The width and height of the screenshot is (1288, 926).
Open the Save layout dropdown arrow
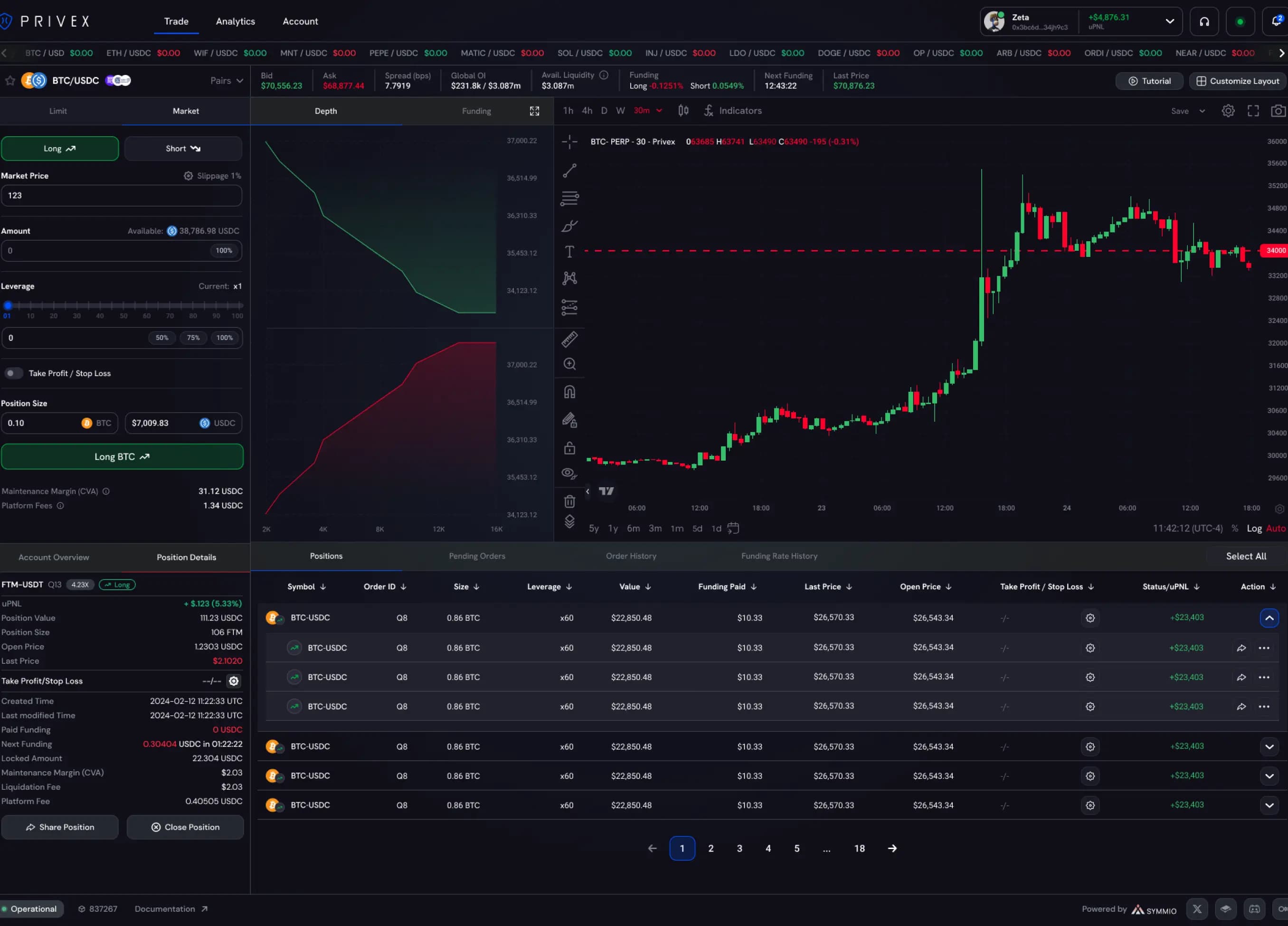[1202, 111]
